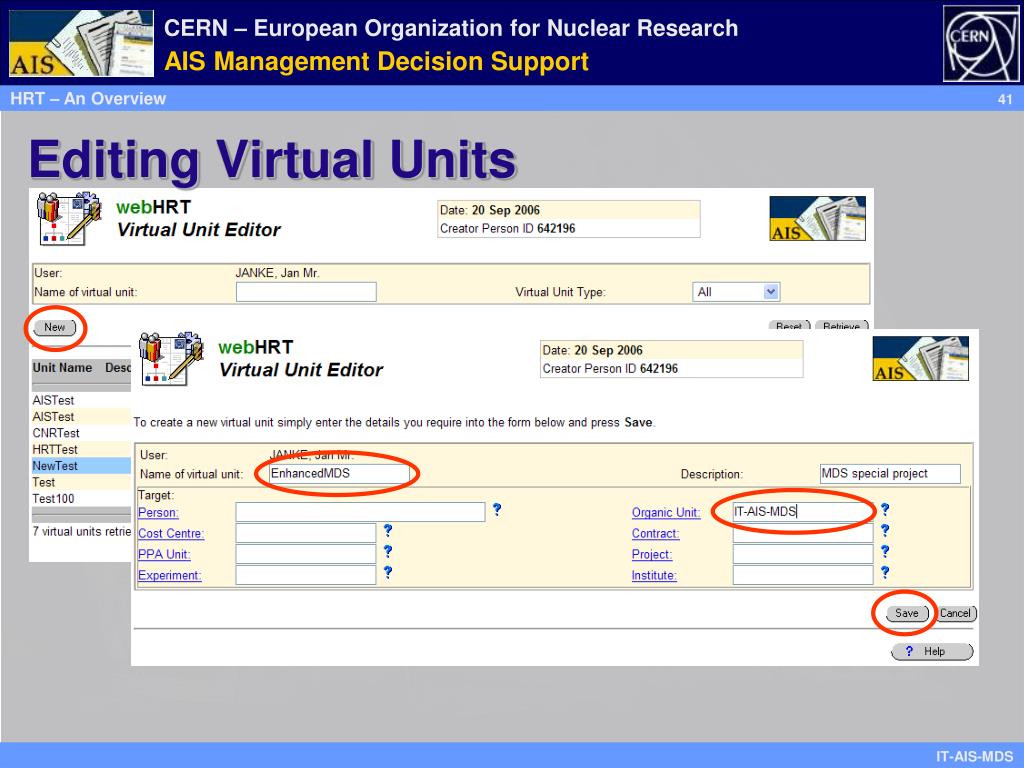Image resolution: width=1024 pixels, height=768 pixels.
Task: Open Help in the front editor window
Action: (x=932, y=651)
